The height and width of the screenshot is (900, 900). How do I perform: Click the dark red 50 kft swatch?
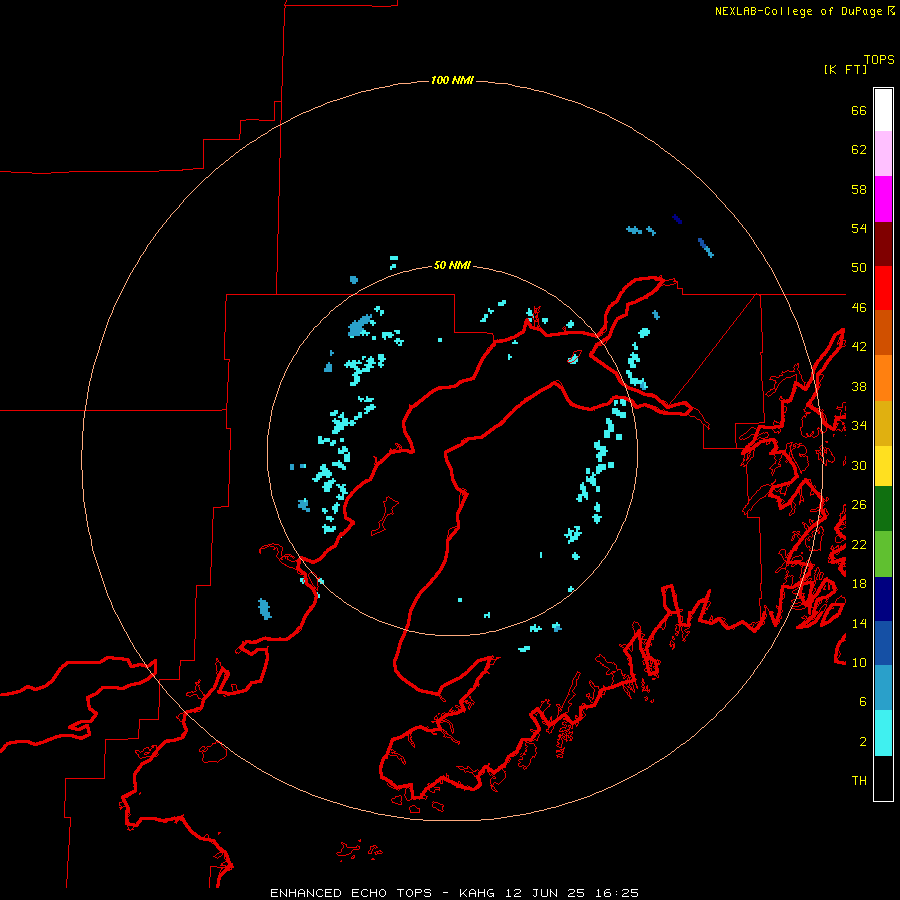pos(883,244)
